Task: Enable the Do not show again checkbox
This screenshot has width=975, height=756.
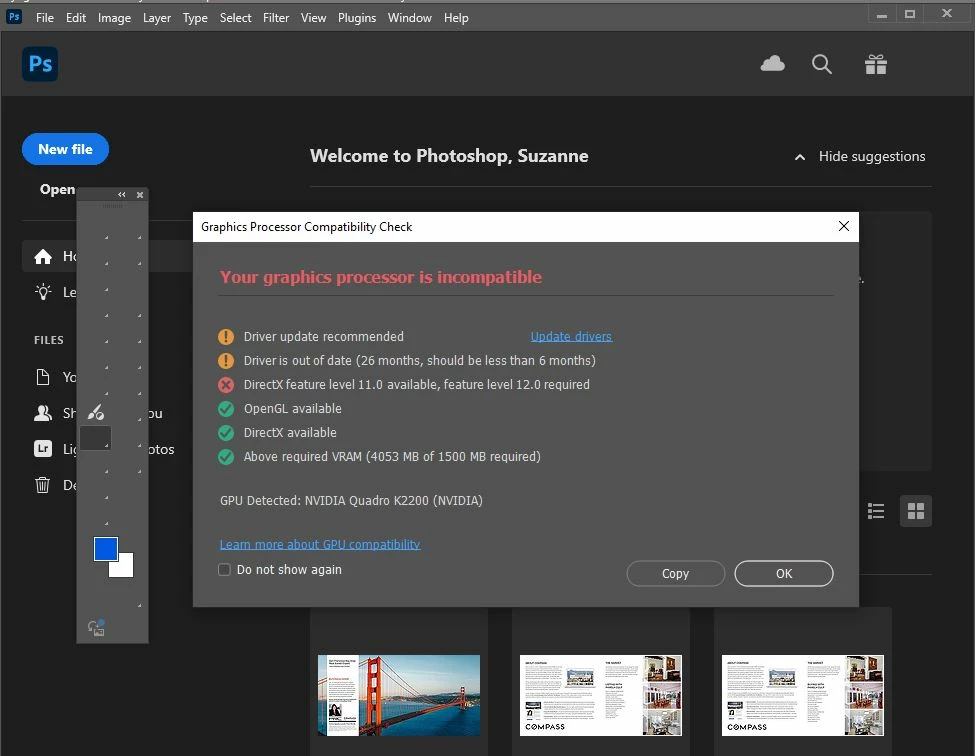Action: point(224,569)
